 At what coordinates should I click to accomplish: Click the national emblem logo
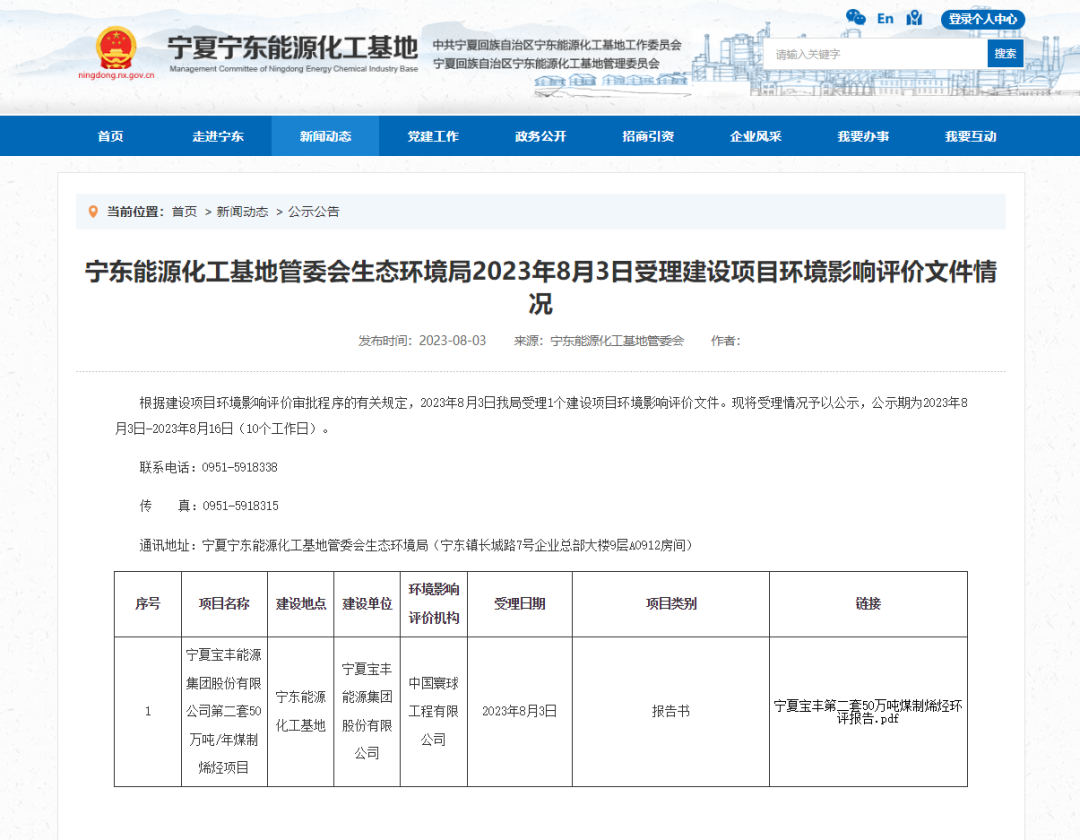pos(116,48)
